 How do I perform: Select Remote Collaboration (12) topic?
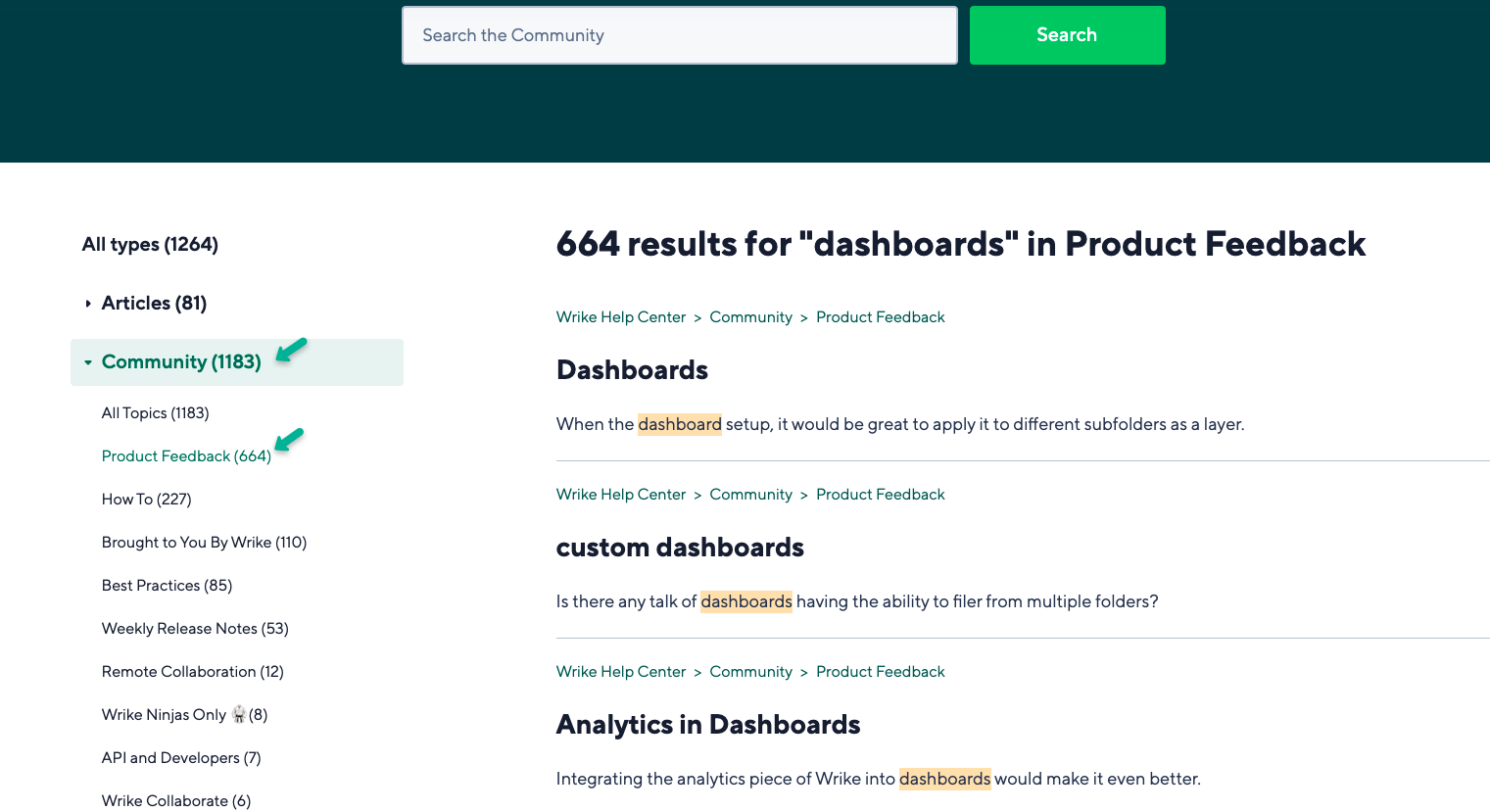coord(192,672)
